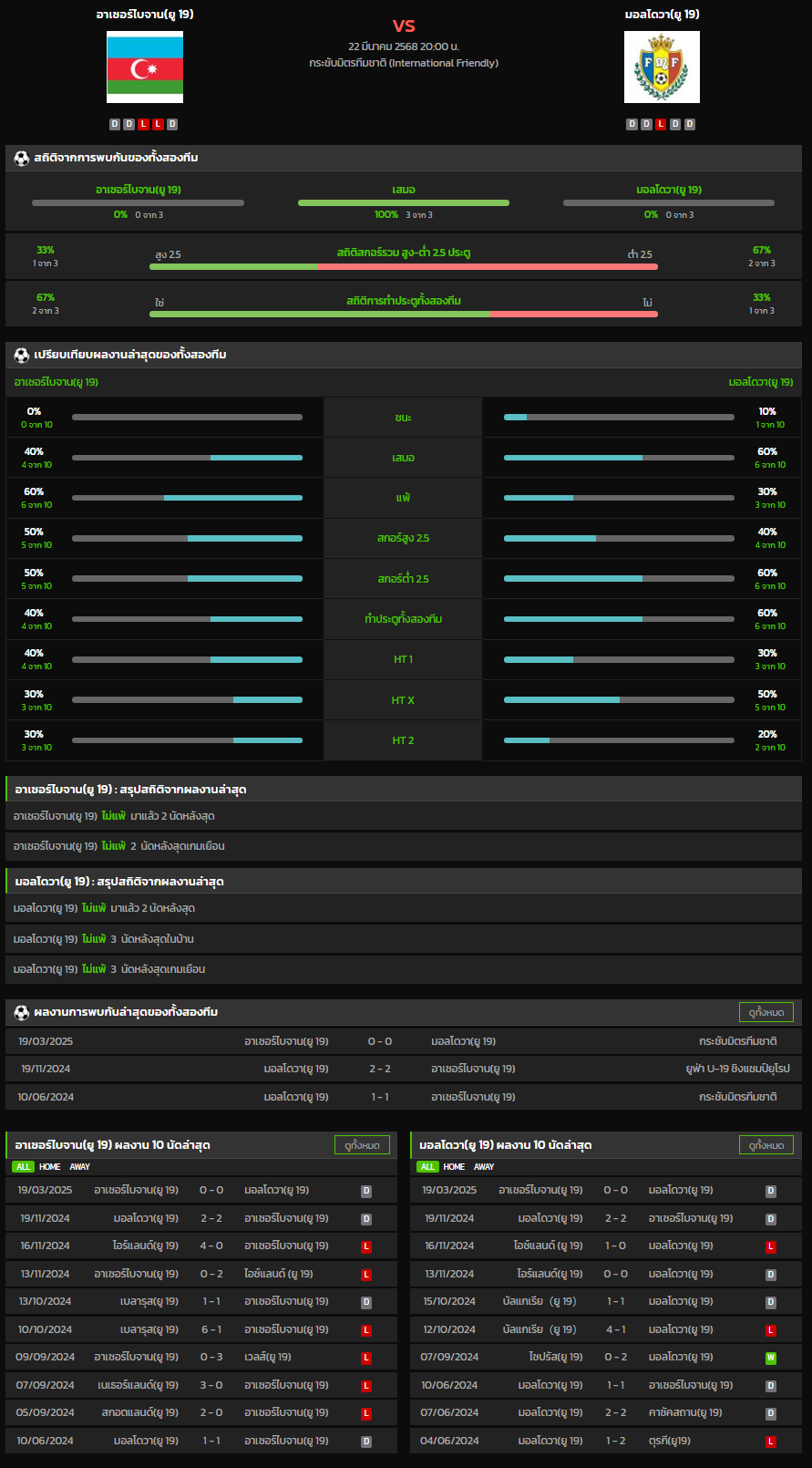Select the HOME tab in Azerbaijan last-10 table
This screenshot has width=812, height=1468.
pos(50,1167)
